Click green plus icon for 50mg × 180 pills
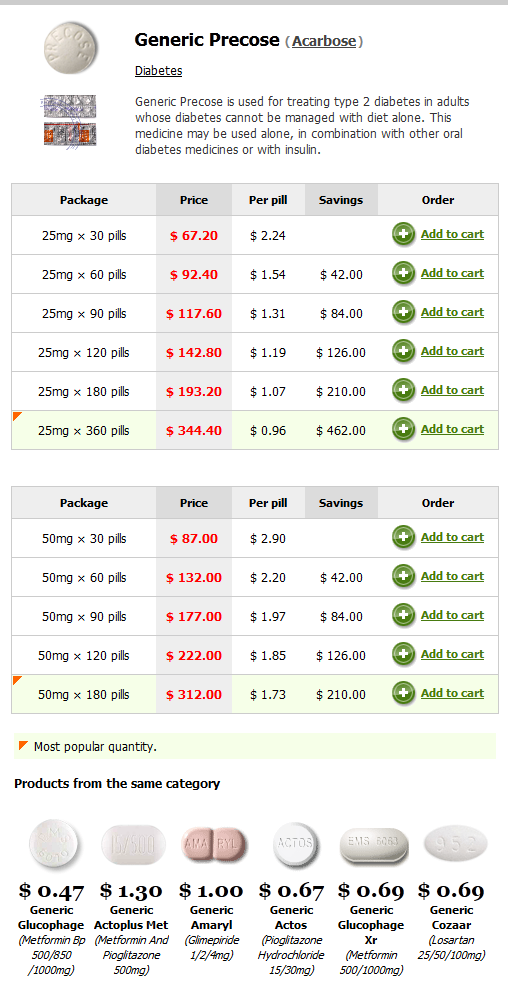Viewport: 508px width, 1000px height. pos(403,693)
